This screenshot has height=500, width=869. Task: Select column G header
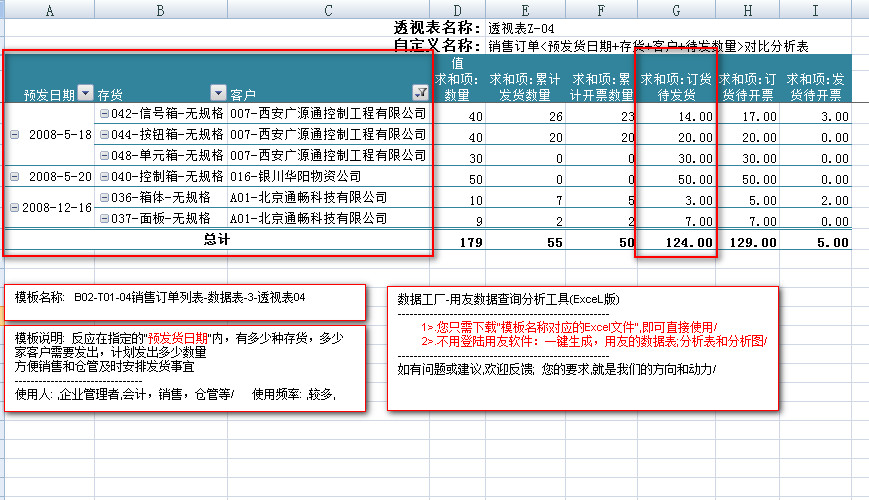[677, 9]
